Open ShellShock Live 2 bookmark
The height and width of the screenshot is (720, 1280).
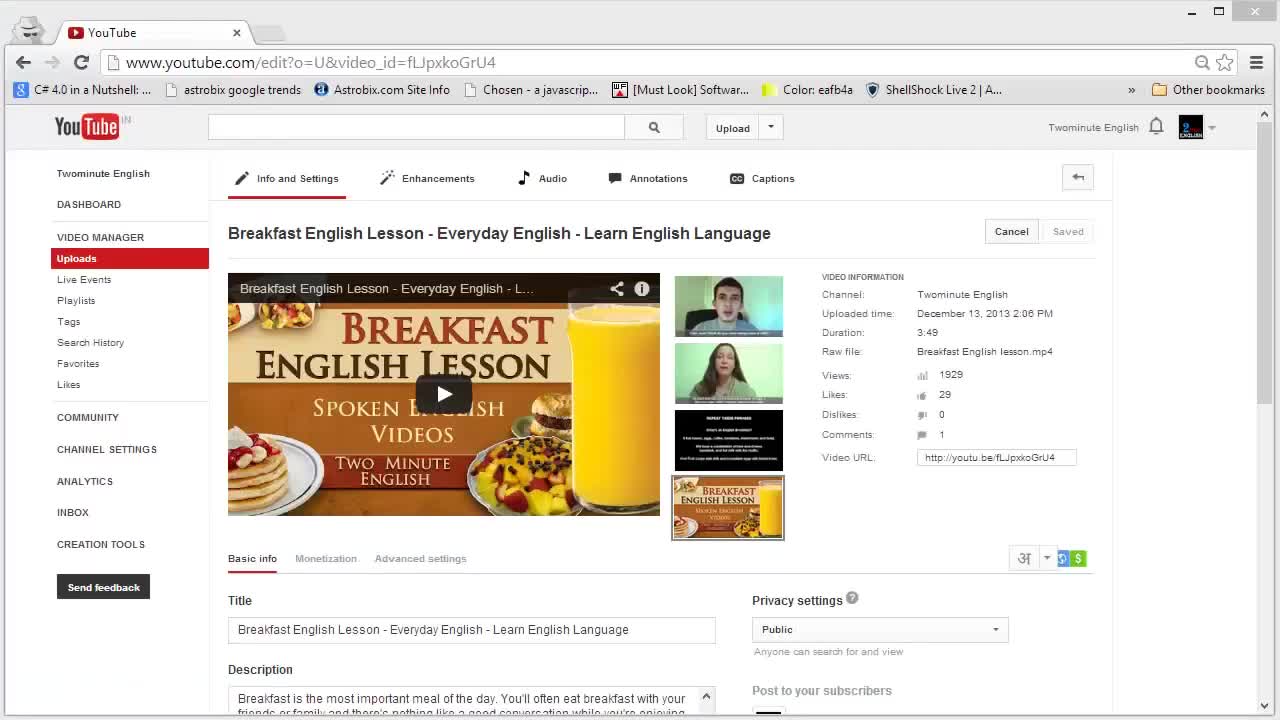(933, 90)
